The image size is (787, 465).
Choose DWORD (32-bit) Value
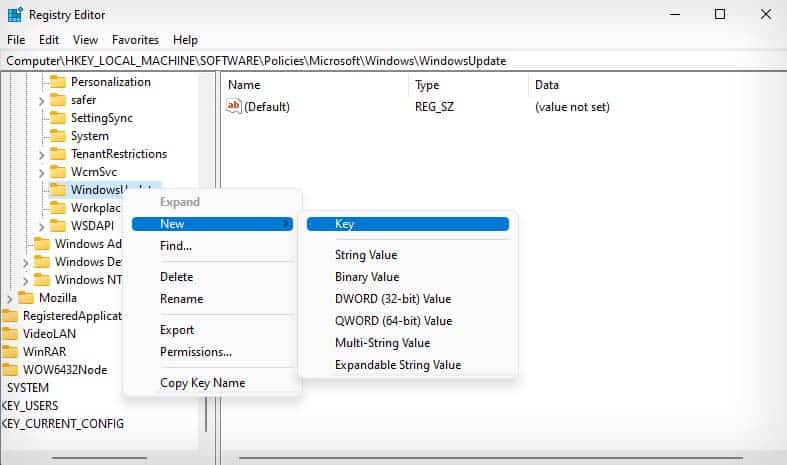tap(393, 299)
